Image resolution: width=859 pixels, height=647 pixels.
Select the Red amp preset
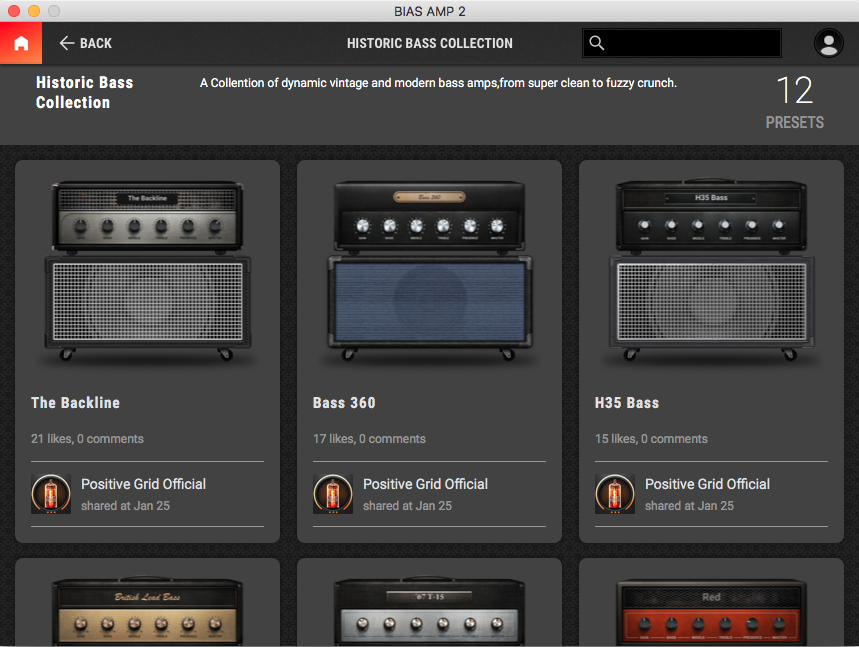(711, 610)
